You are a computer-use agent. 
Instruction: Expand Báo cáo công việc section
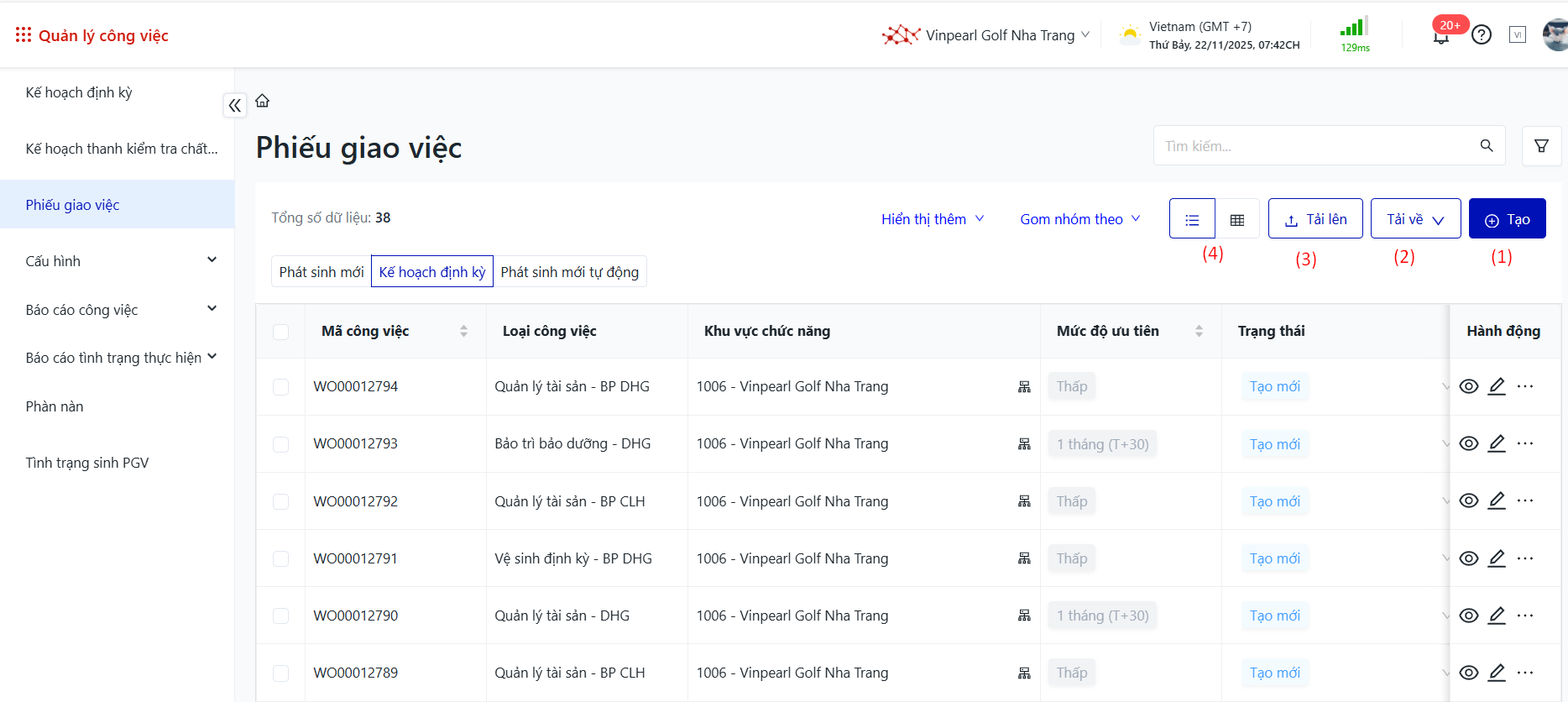click(212, 309)
